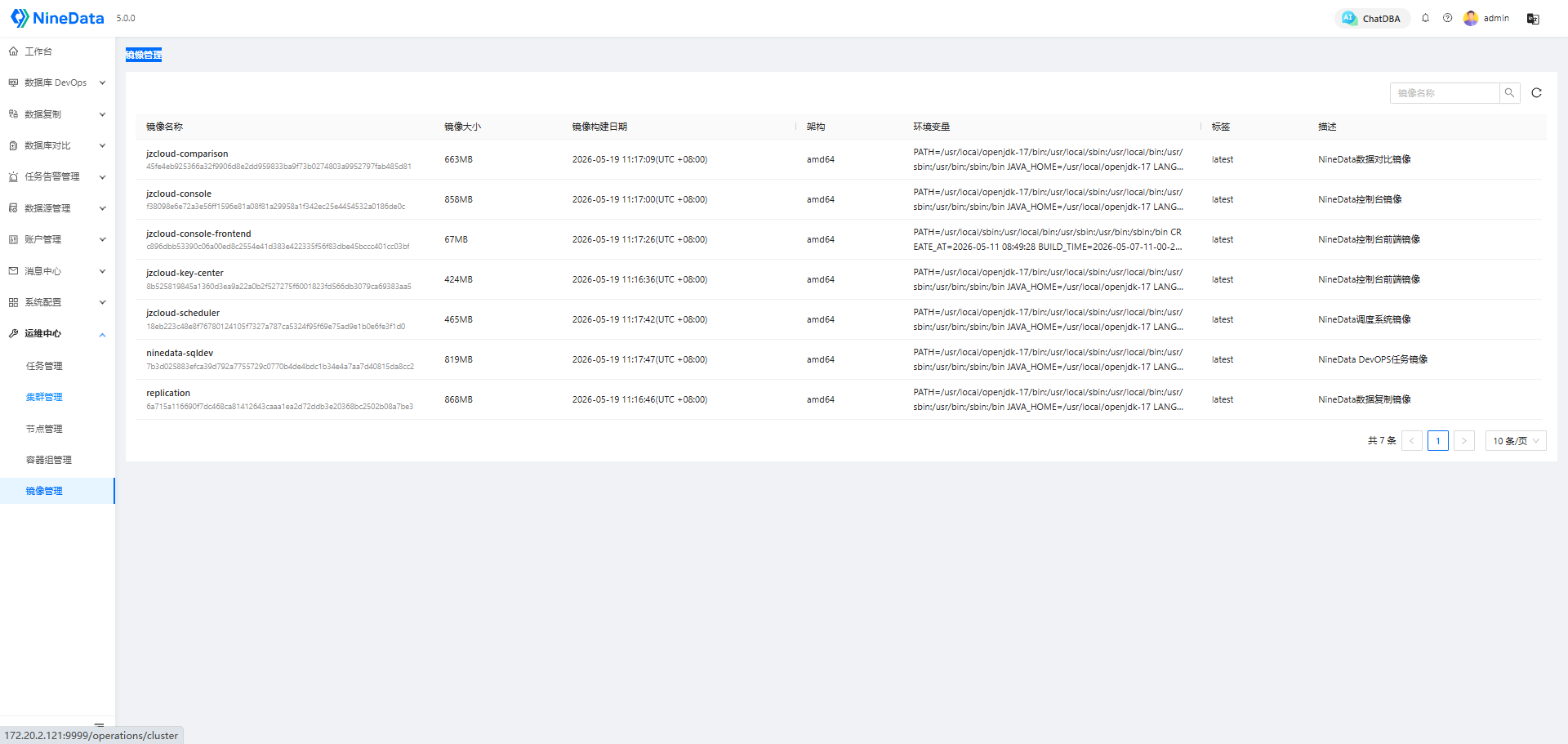Viewport: 1568px width, 744px height.
Task: Click the 标签 column header
Action: tap(1221, 127)
